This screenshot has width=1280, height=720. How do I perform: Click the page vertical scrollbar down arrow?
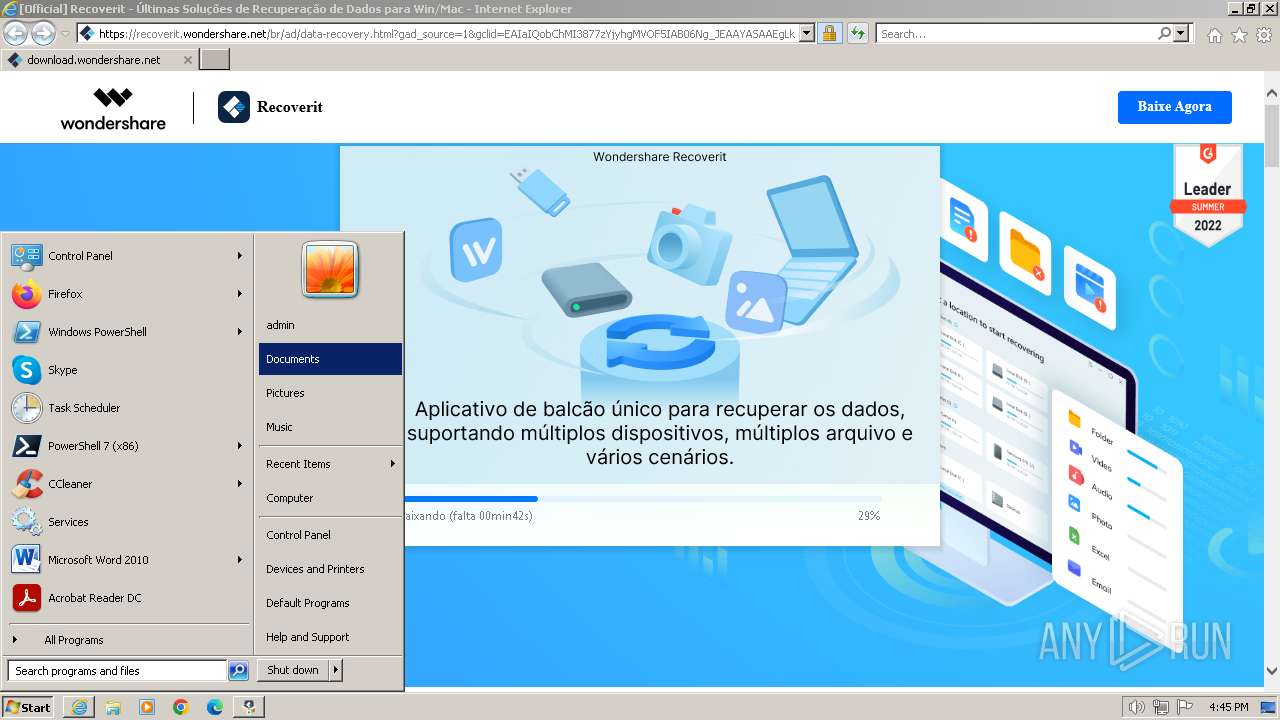(x=1272, y=672)
